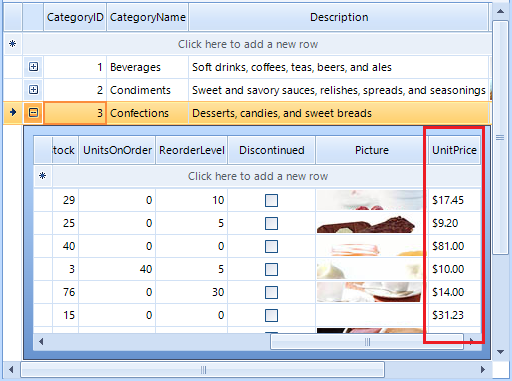This screenshot has height=381, width=512.
Task: Expand the Beverages category row
Action: [33, 67]
